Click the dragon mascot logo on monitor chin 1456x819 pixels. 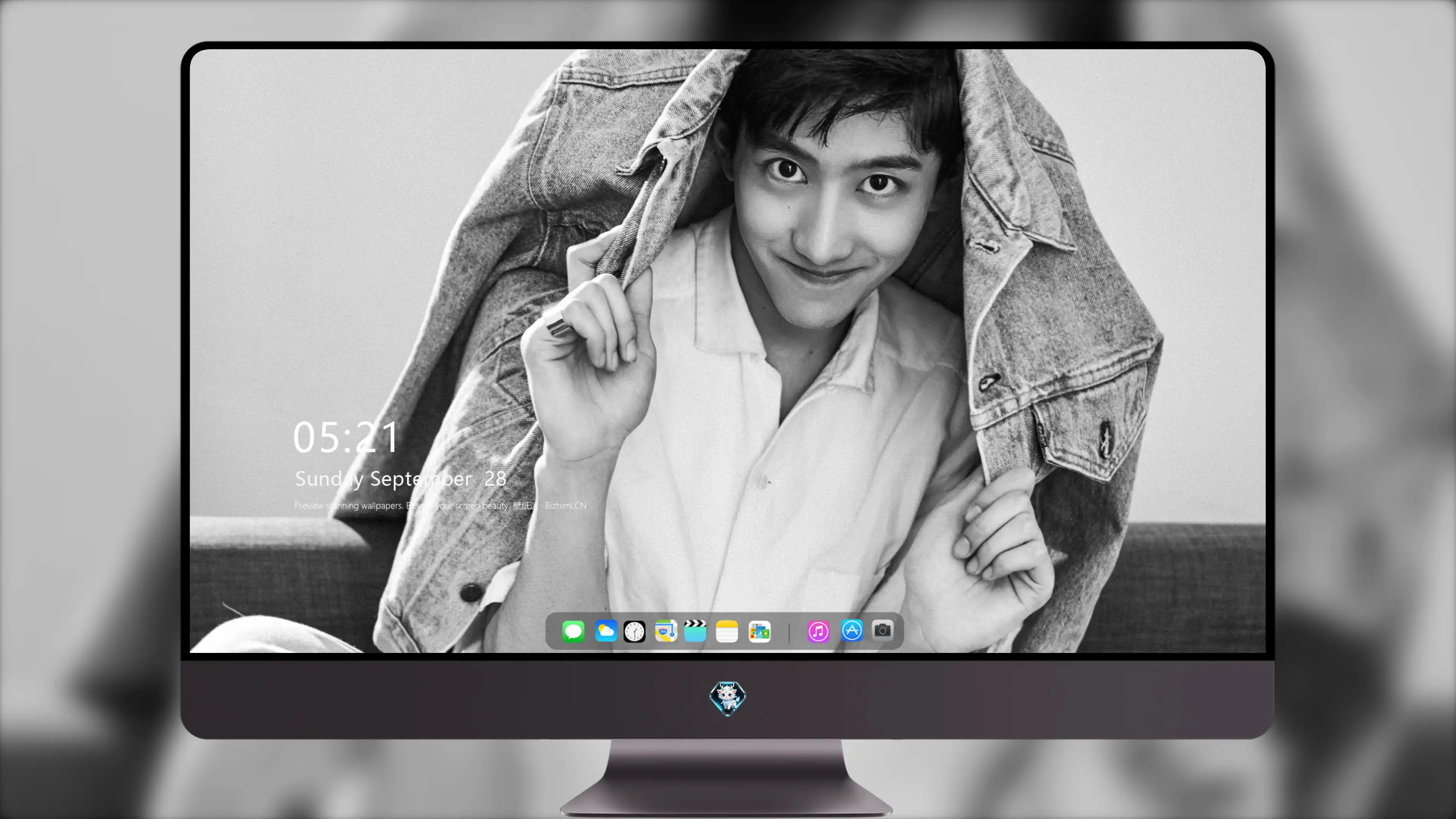click(728, 698)
